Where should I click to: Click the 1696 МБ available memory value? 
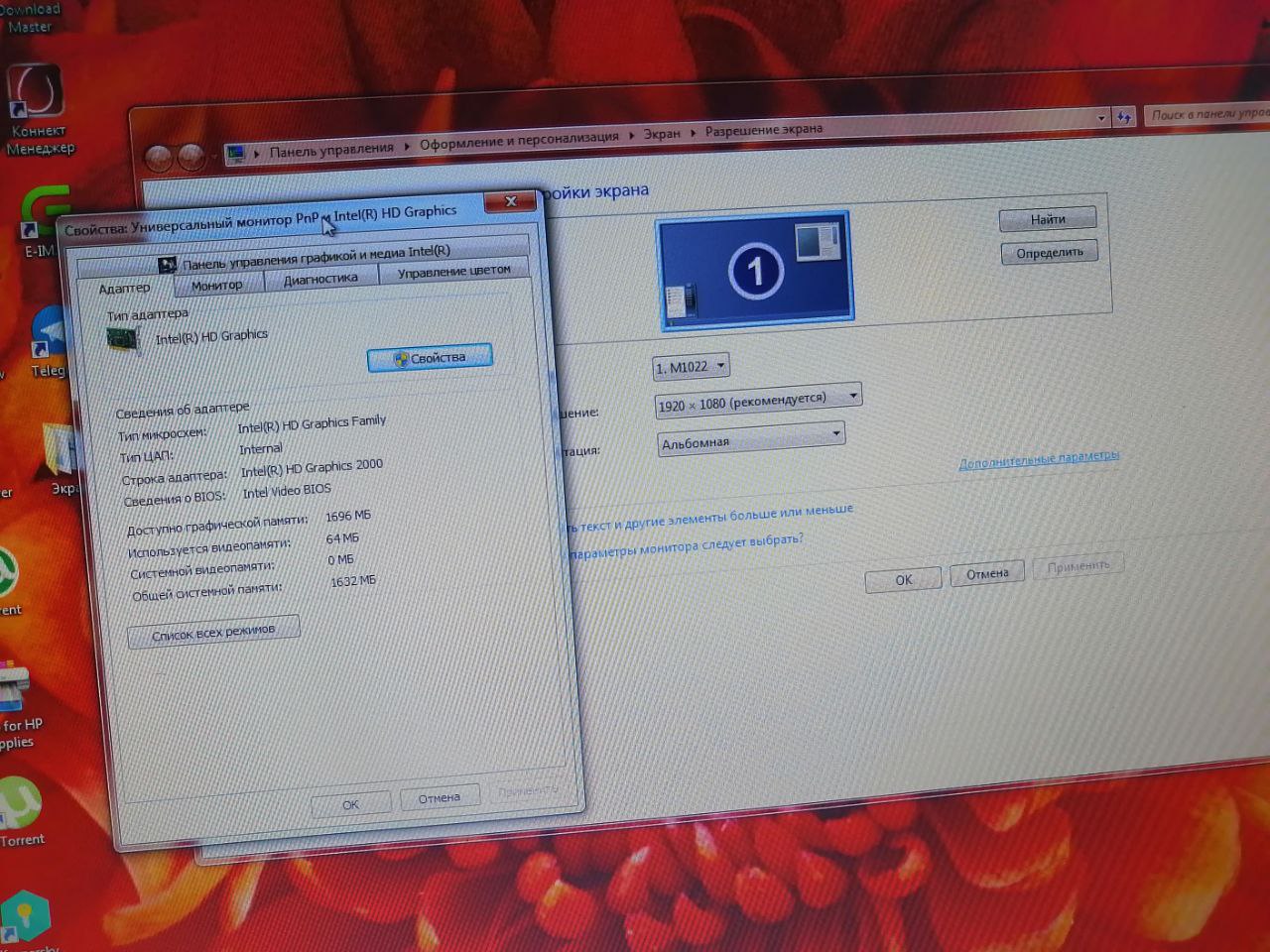point(347,517)
